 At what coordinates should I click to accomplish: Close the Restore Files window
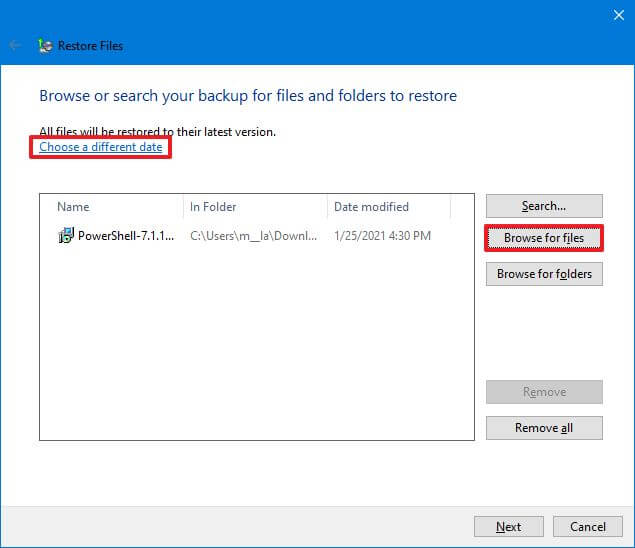pos(617,15)
